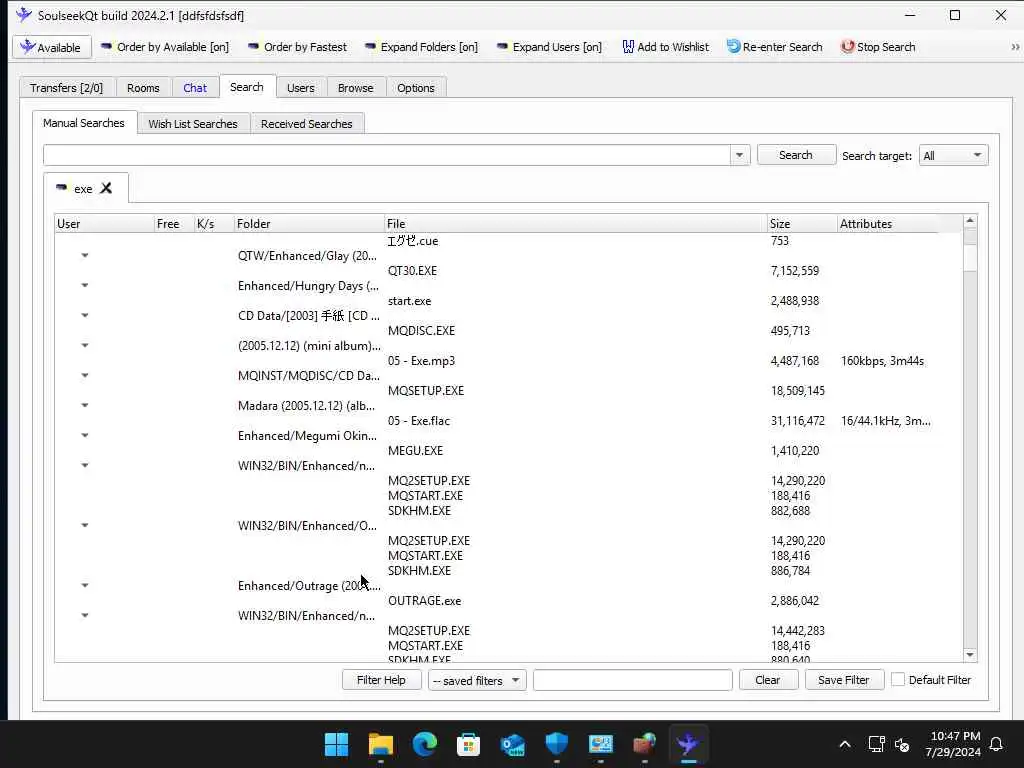Viewport: 1024px width, 768px height.
Task: Open Windows Start menu
Action: [x=336, y=744]
